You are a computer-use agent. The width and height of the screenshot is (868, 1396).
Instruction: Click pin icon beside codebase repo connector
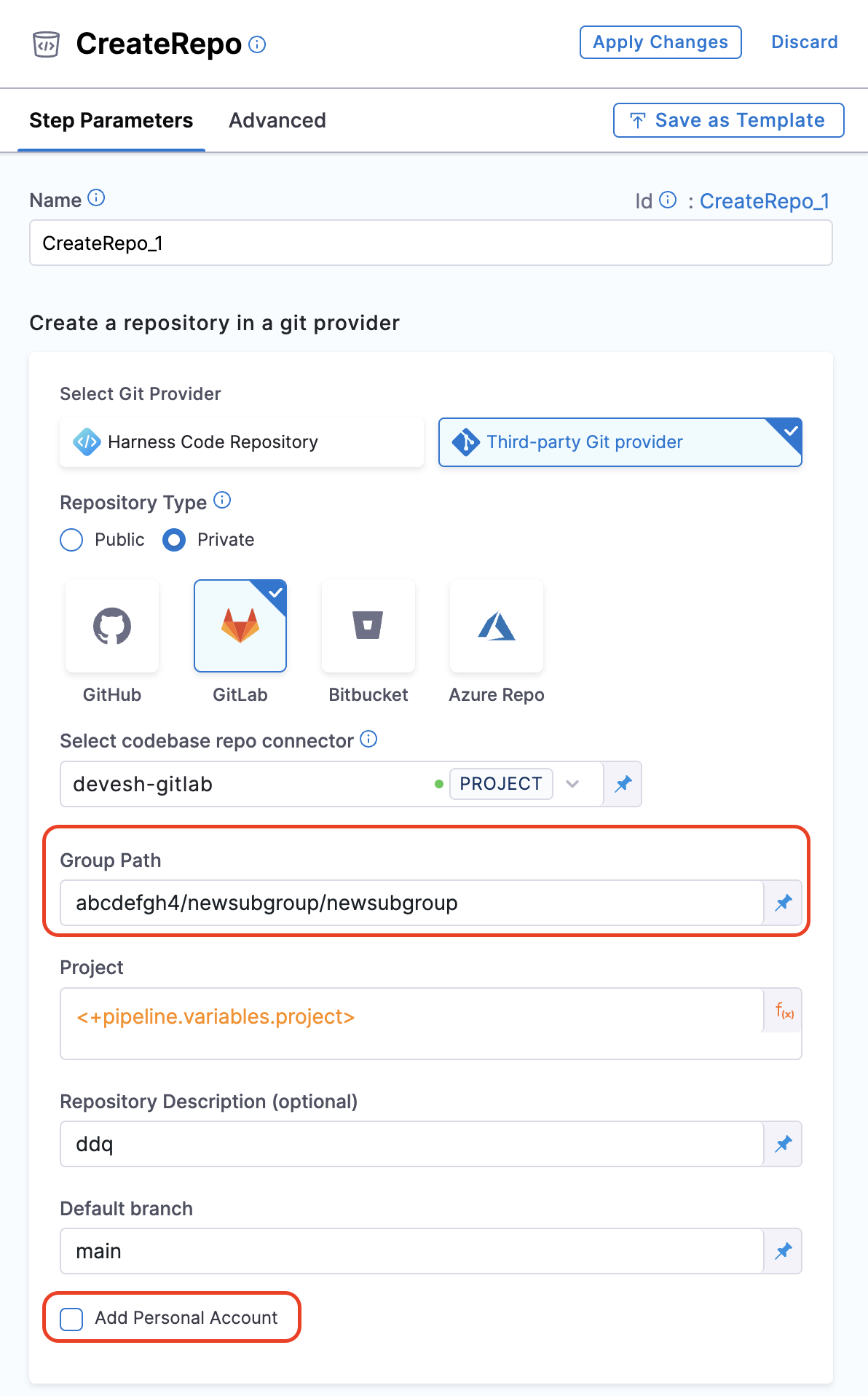[x=623, y=784]
